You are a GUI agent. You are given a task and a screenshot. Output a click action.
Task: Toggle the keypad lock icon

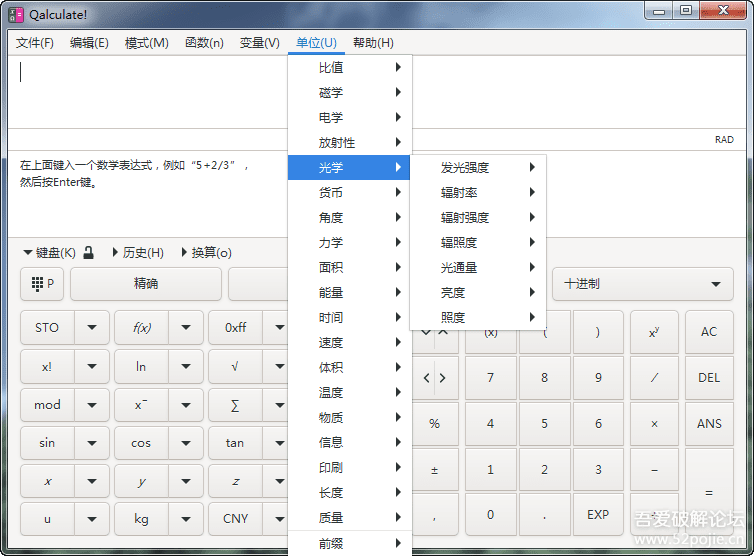pyautogui.click(x=88, y=253)
